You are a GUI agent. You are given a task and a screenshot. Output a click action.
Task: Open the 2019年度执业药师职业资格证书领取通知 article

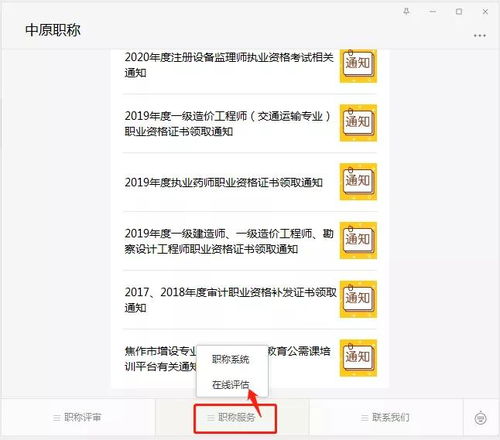pos(224,182)
